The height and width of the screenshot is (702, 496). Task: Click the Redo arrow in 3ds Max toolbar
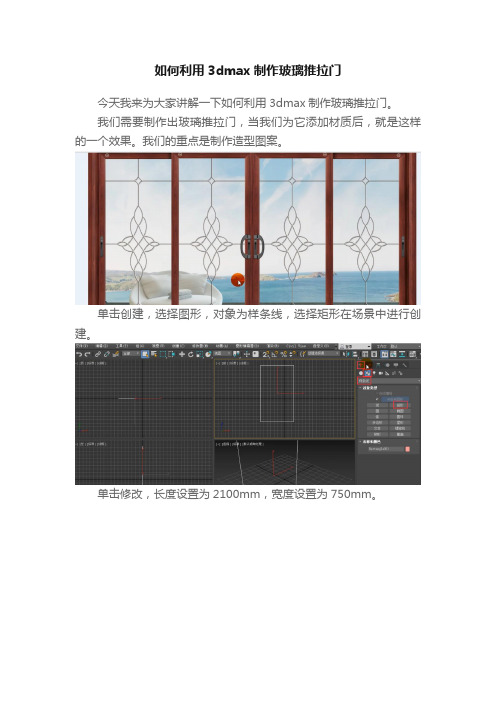click(x=88, y=354)
